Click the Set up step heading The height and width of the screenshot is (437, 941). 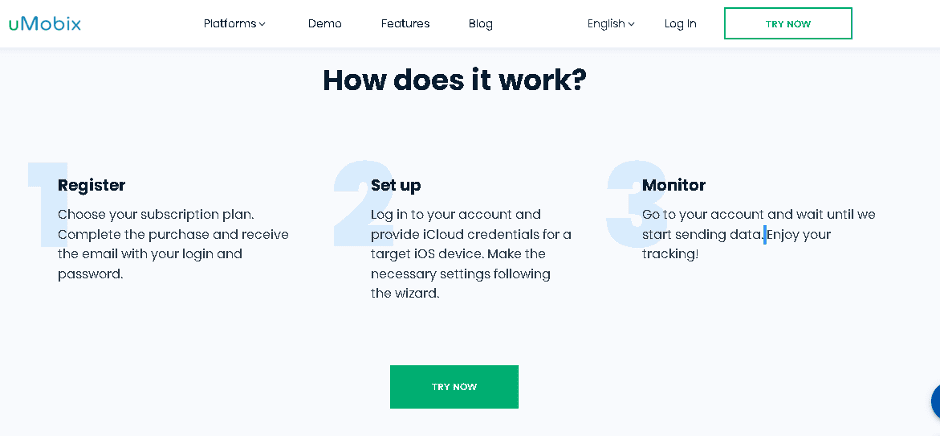coord(395,185)
